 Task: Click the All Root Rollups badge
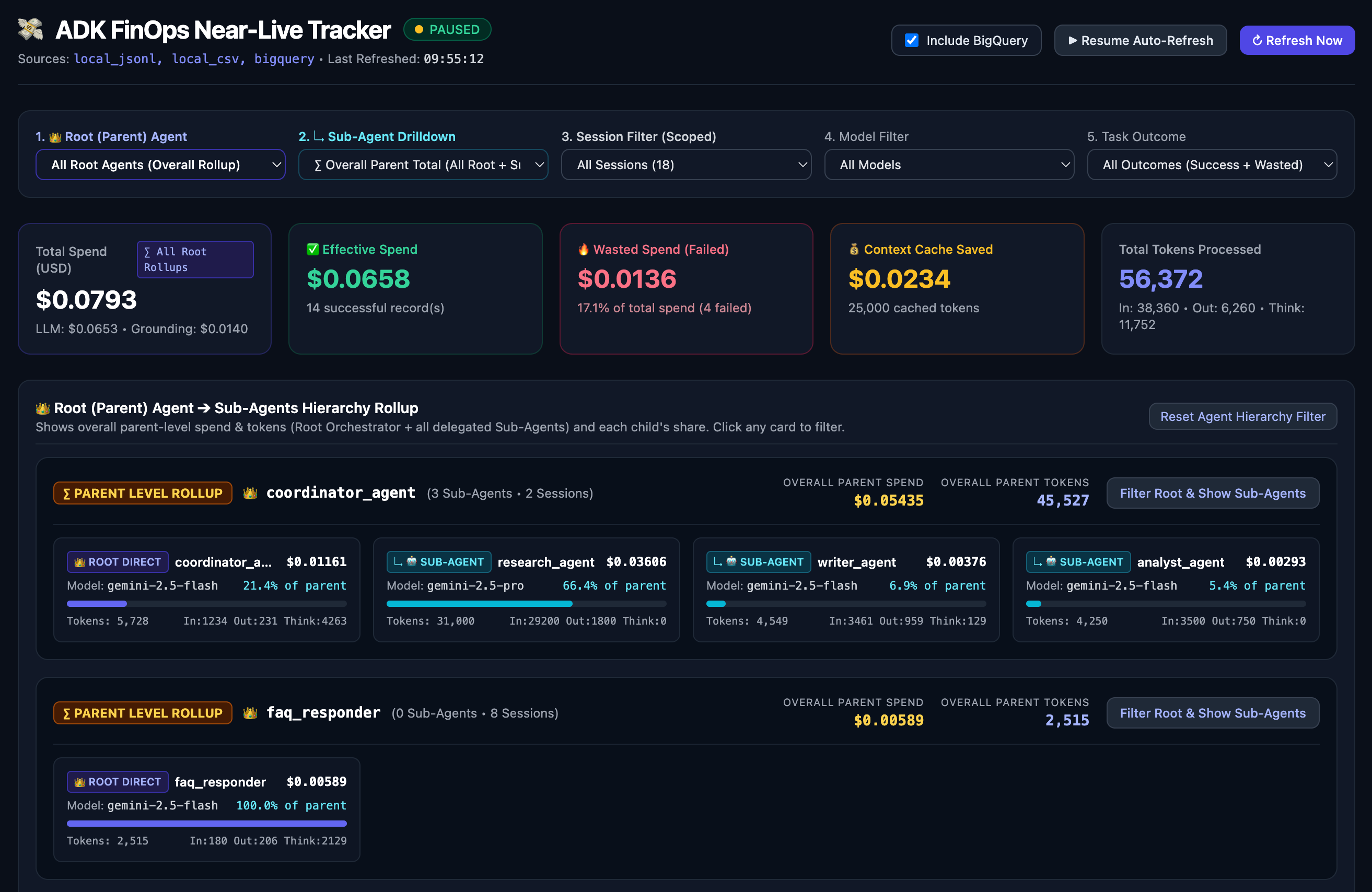click(195, 260)
